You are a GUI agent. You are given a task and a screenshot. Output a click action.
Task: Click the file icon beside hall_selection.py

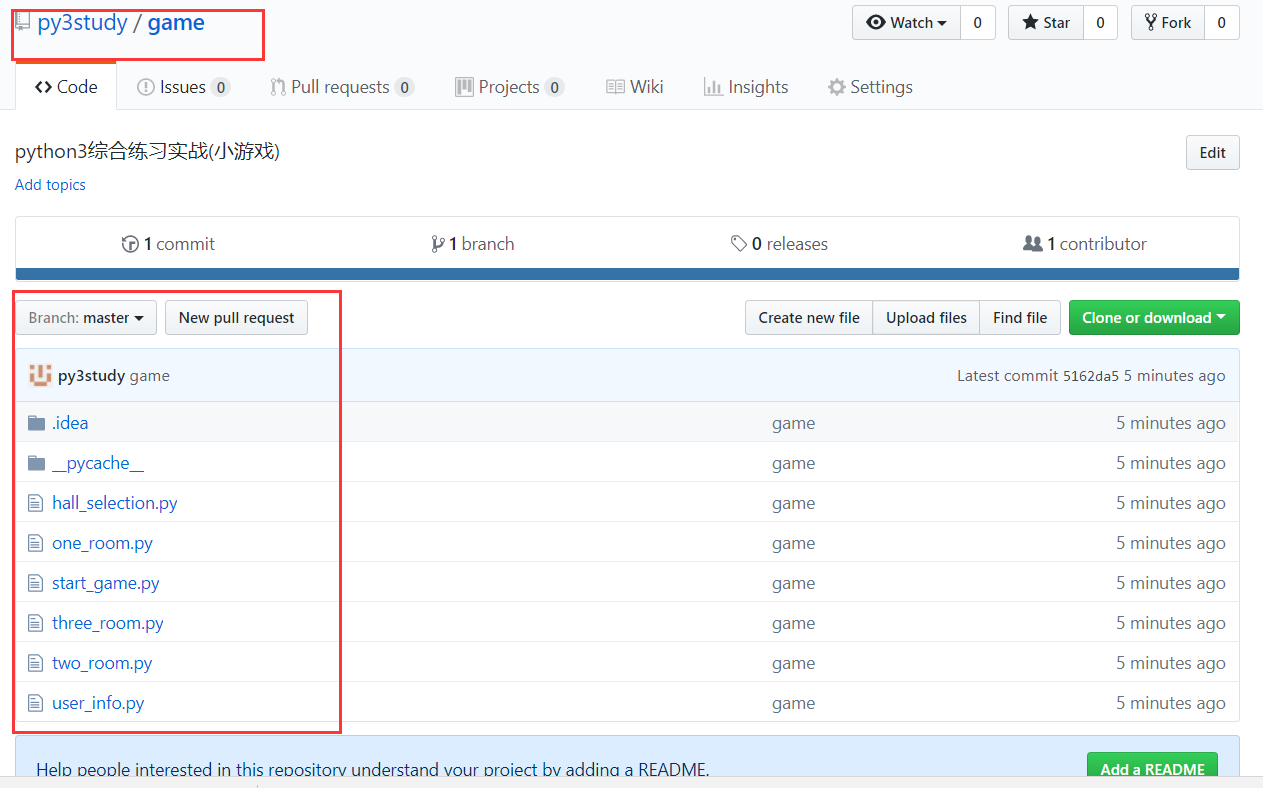pos(37,503)
